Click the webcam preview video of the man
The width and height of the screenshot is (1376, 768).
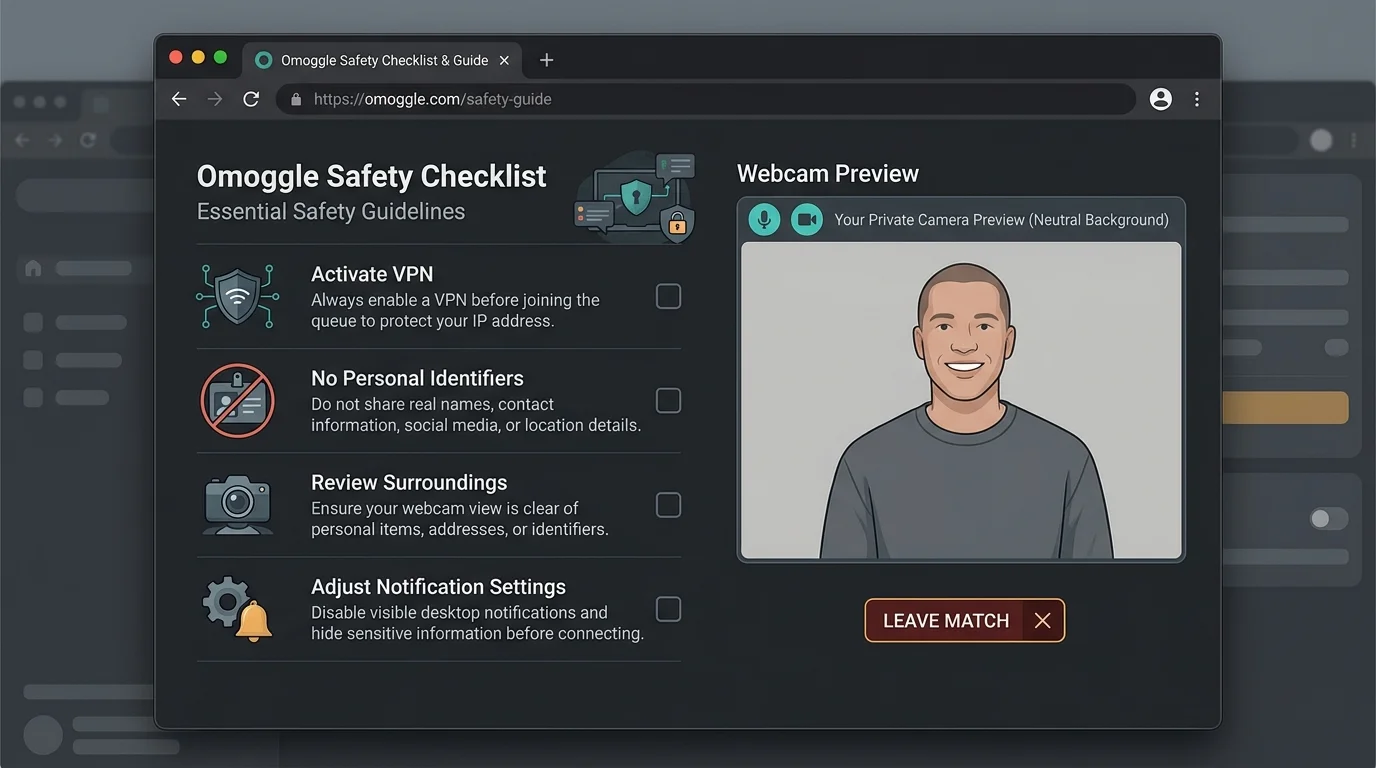click(x=961, y=400)
